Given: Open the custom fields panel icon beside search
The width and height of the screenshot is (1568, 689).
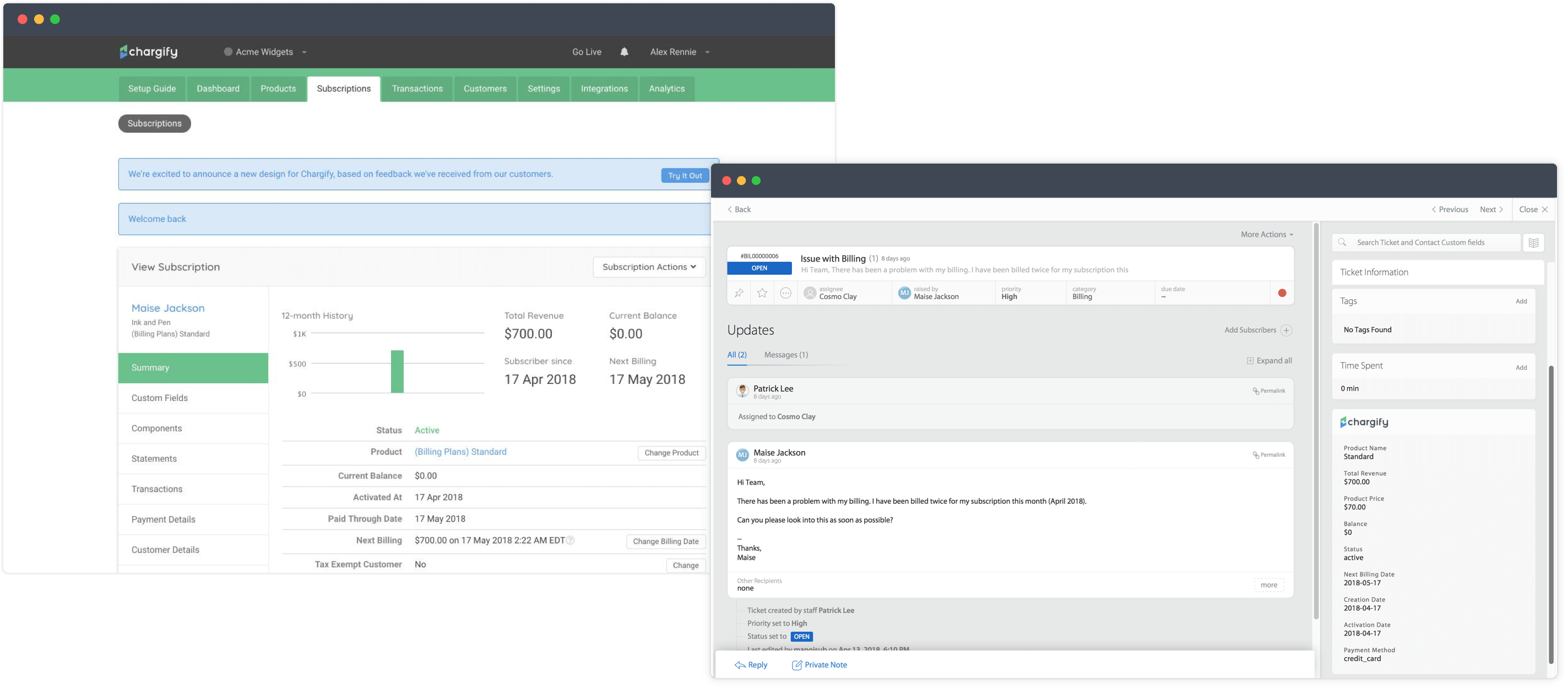Looking at the screenshot, I should pos(1533,242).
